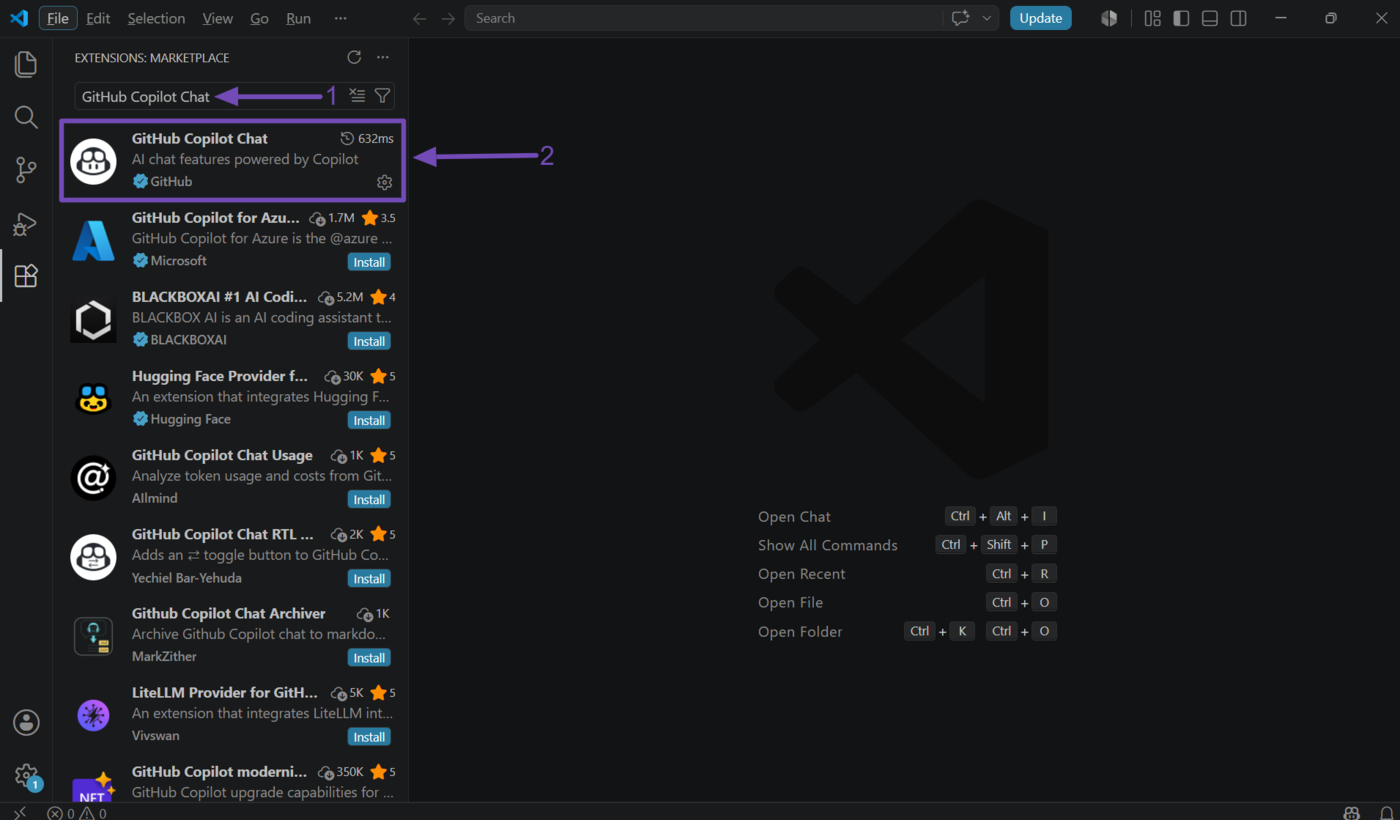Open Manage gear for GitHub Copilot Chat

384,182
